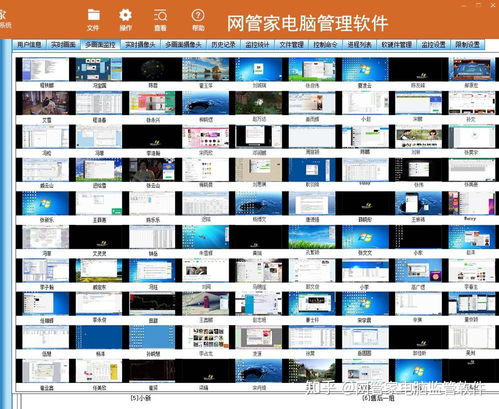This screenshot has width=499, height=409.
Task: Click the user name label 刘琳
Action: (415, 152)
